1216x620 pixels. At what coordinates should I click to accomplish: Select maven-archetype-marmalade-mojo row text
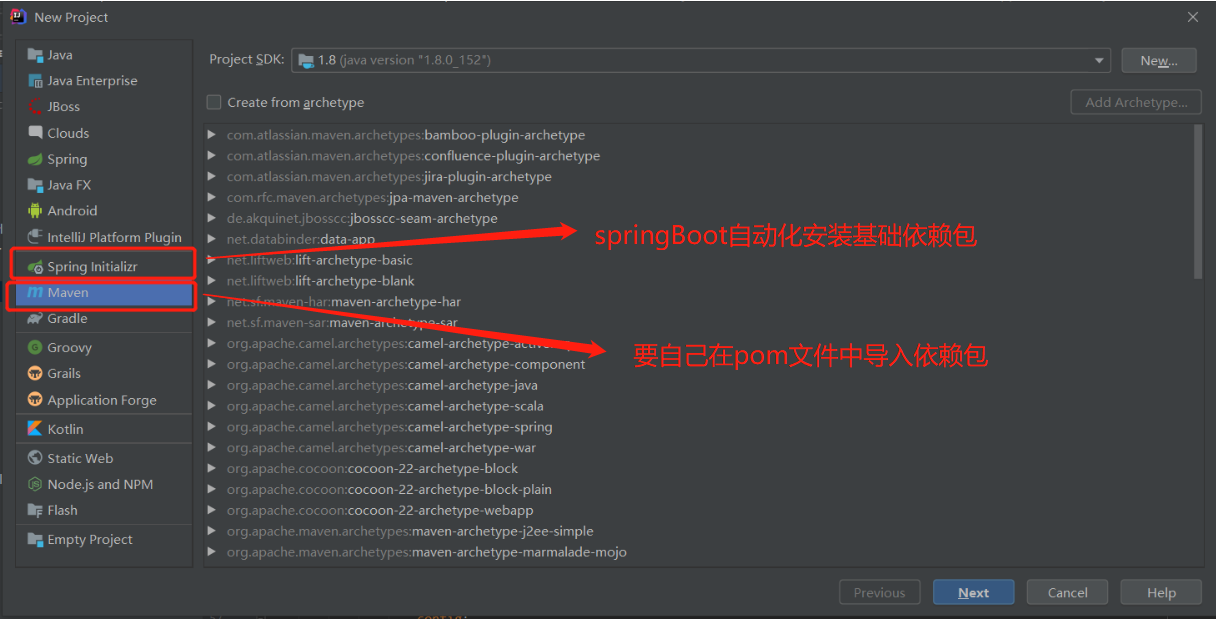point(427,552)
